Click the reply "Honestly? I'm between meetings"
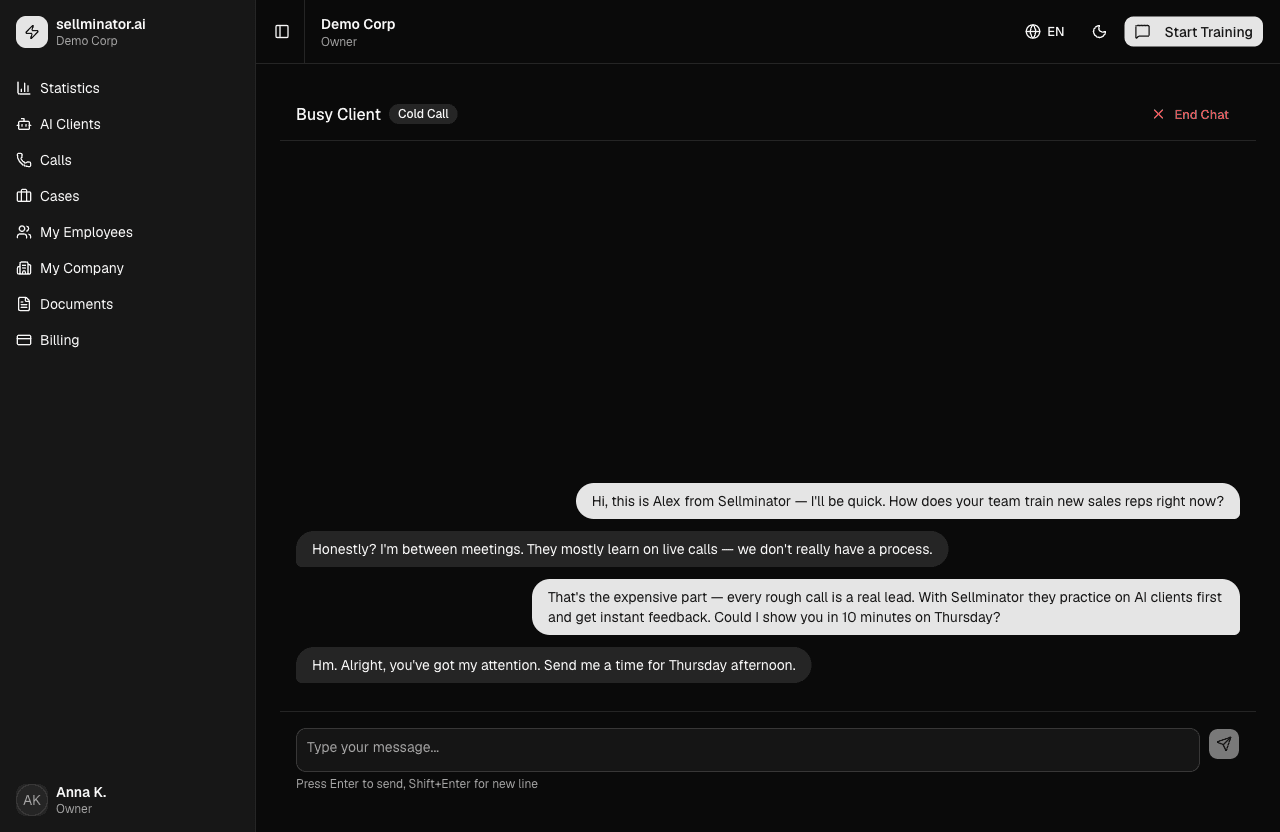1280x832 pixels. [x=622, y=549]
